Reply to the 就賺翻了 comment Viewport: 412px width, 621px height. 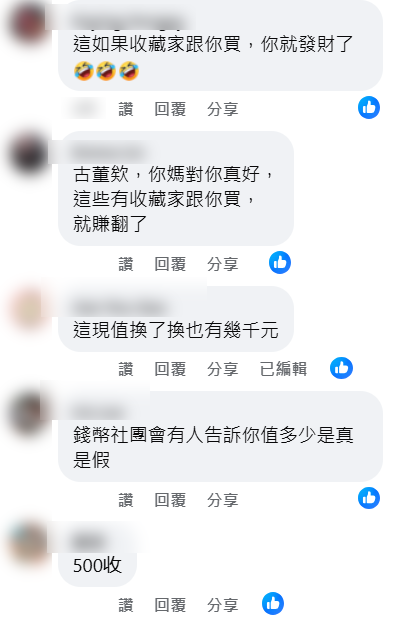(170, 264)
